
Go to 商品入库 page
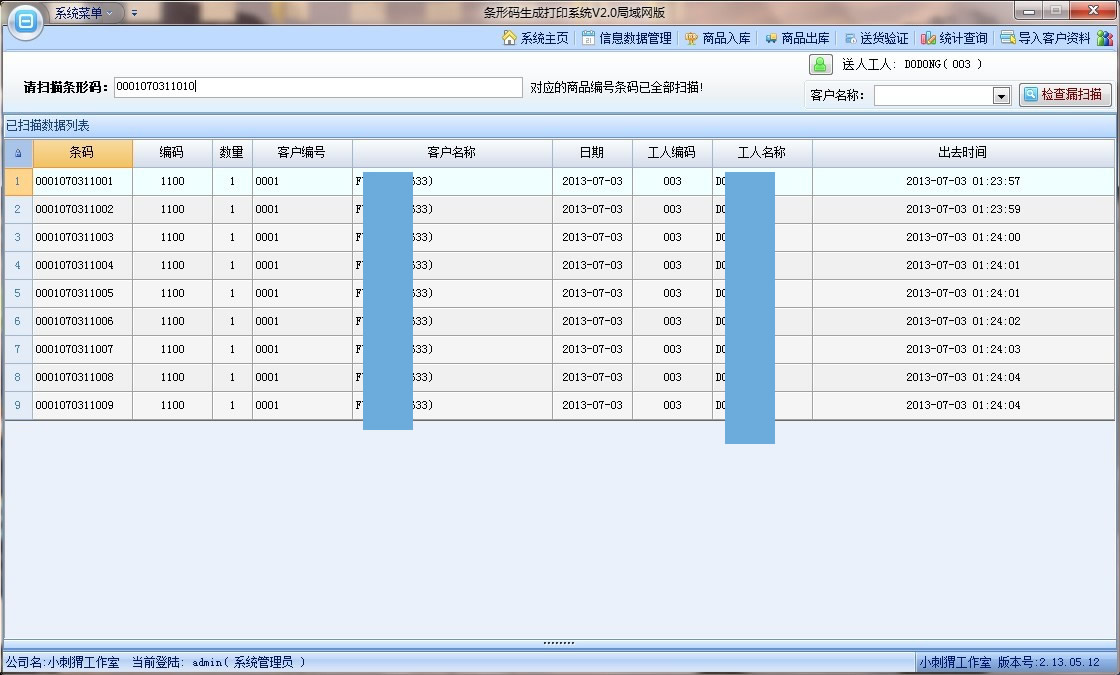718,38
